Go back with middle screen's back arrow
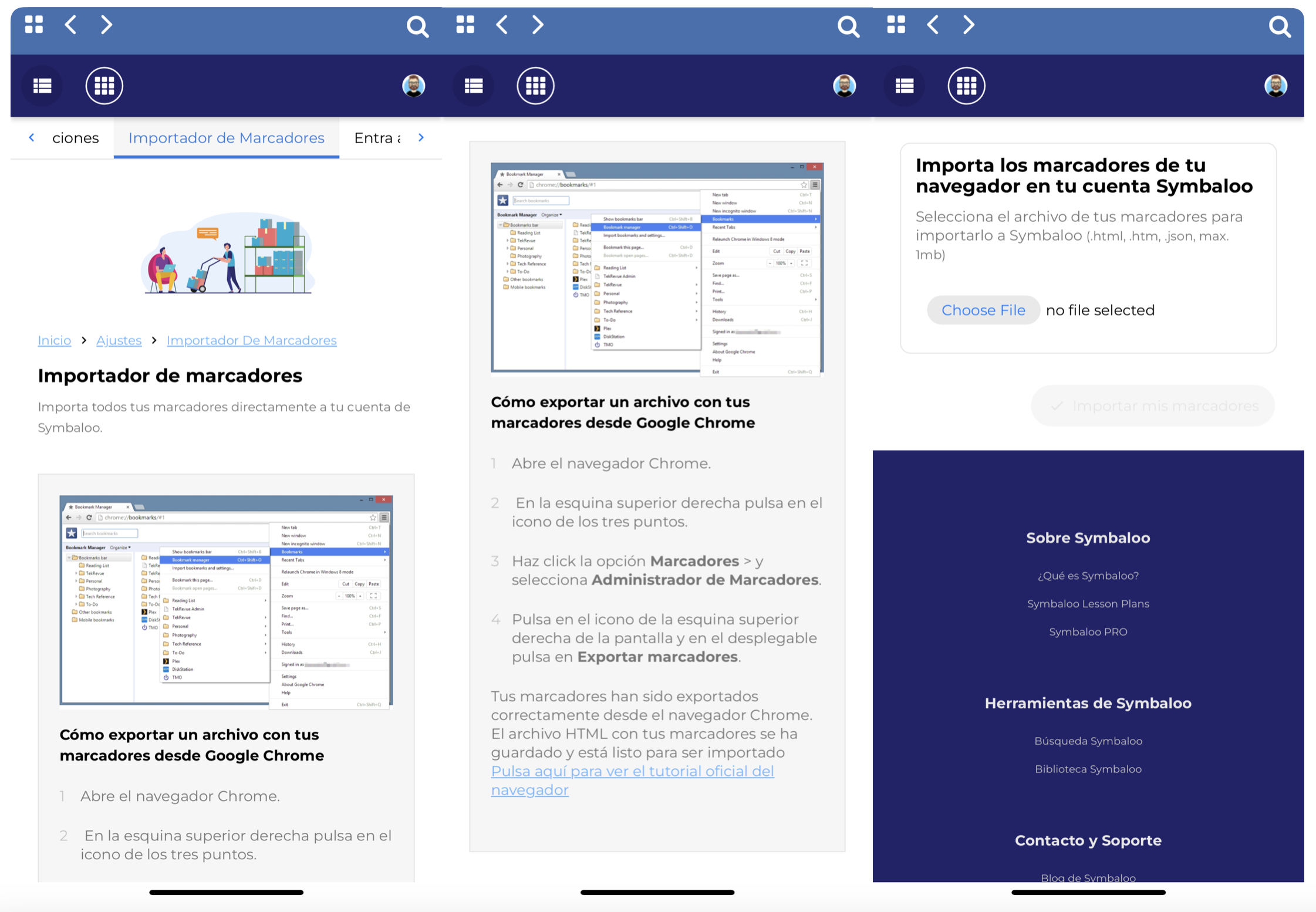 coord(502,25)
